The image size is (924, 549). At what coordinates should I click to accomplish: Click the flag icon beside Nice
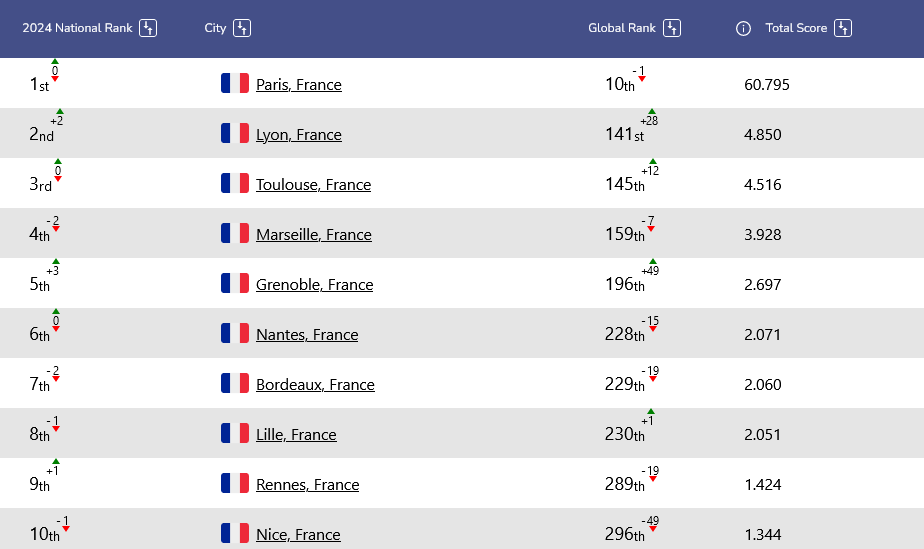tap(235, 533)
